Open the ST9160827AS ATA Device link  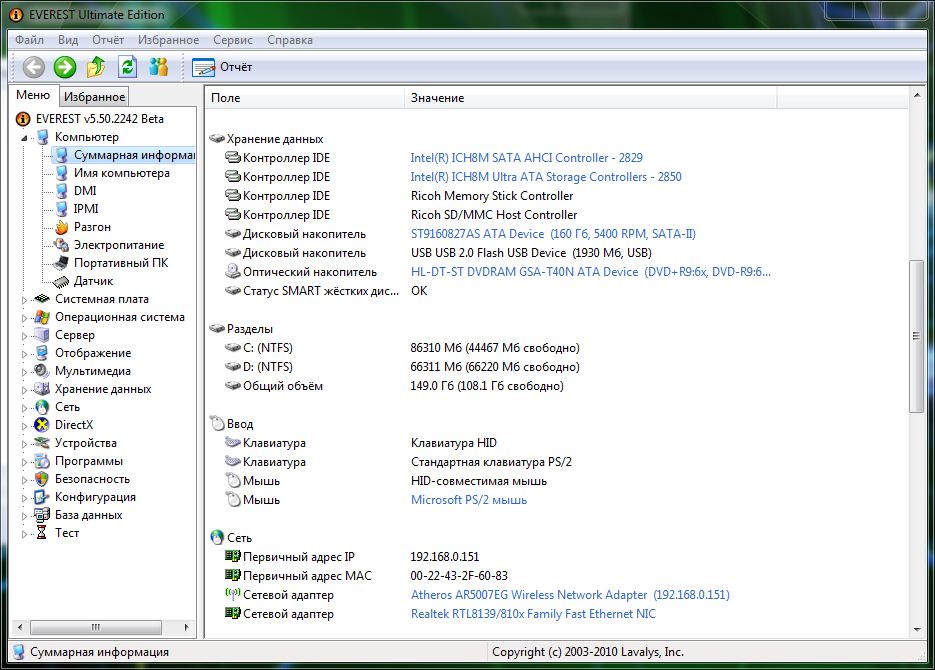(553, 234)
